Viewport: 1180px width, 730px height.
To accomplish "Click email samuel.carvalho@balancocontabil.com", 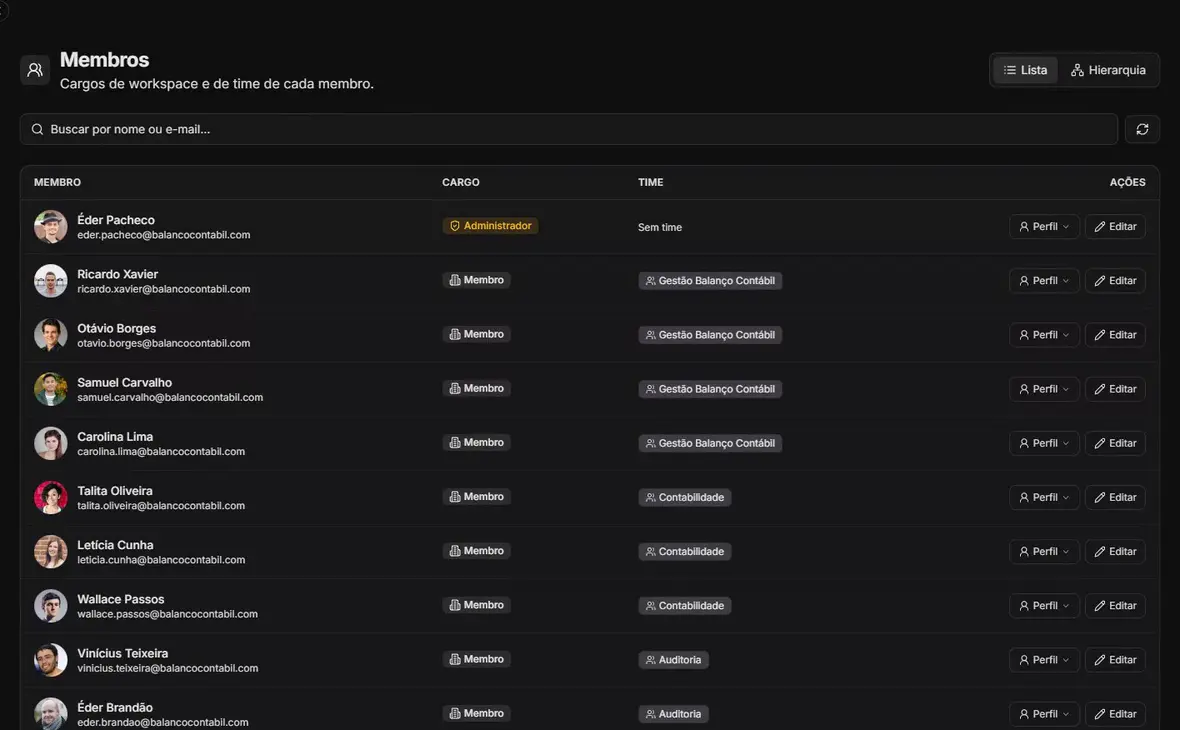I will pos(170,397).
